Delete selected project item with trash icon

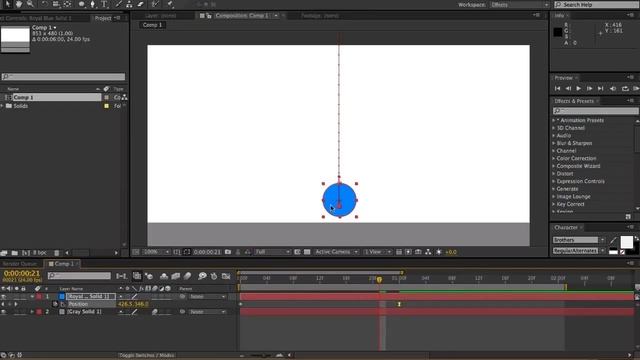tap(57, 253)
